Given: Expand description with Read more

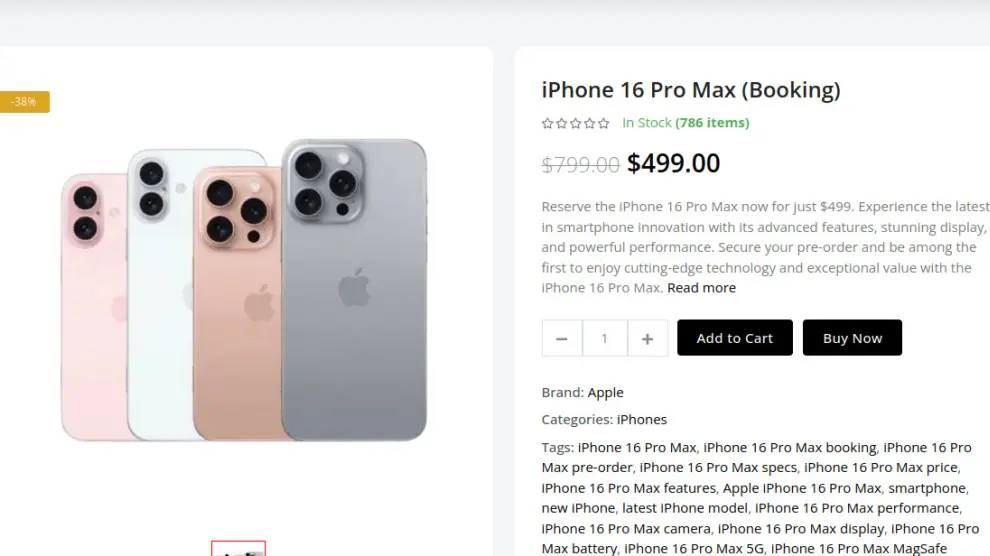Looking at the screenshot, I should pyautogui.click(x=701, y=288).
